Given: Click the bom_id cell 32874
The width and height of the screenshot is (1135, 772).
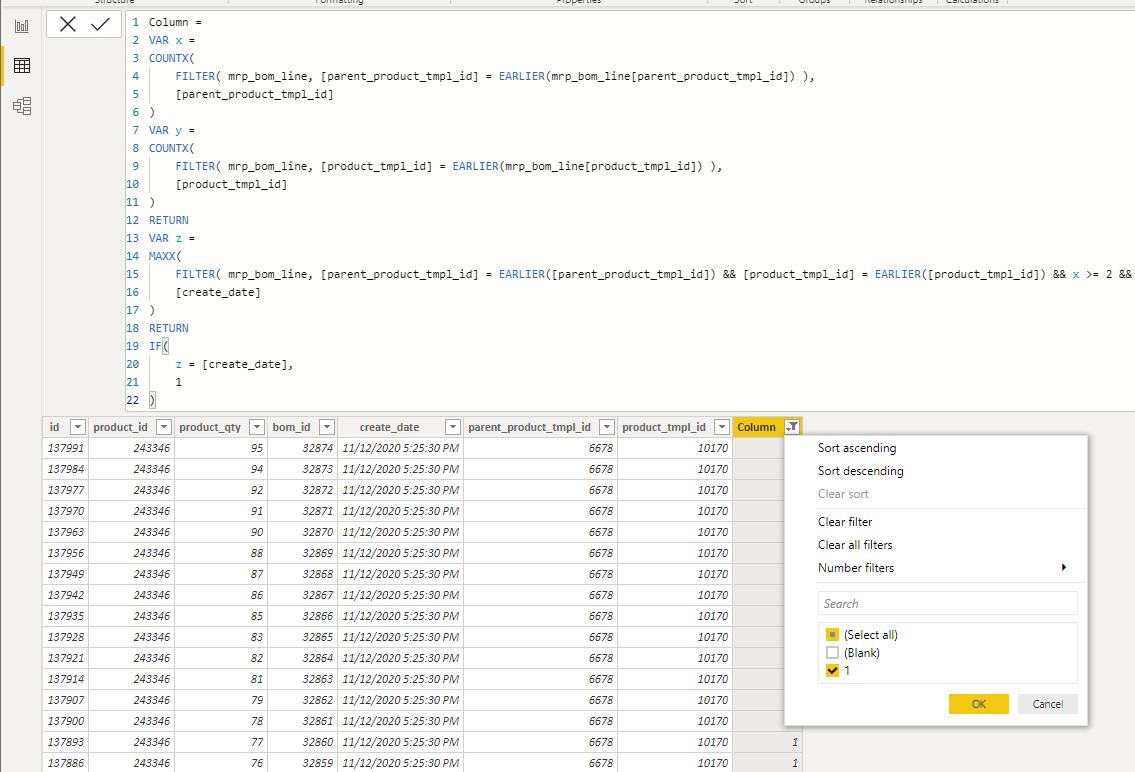Looking at the screenshot, I should pyautogui.click(x=303, y=448).
